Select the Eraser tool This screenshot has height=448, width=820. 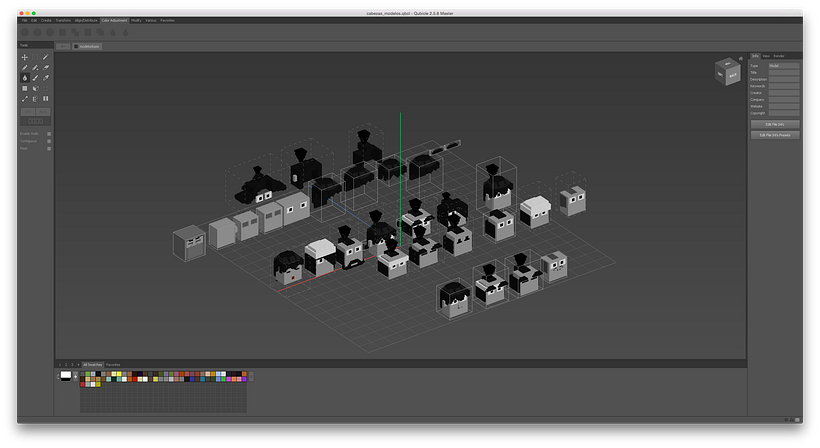click(45, 67)
